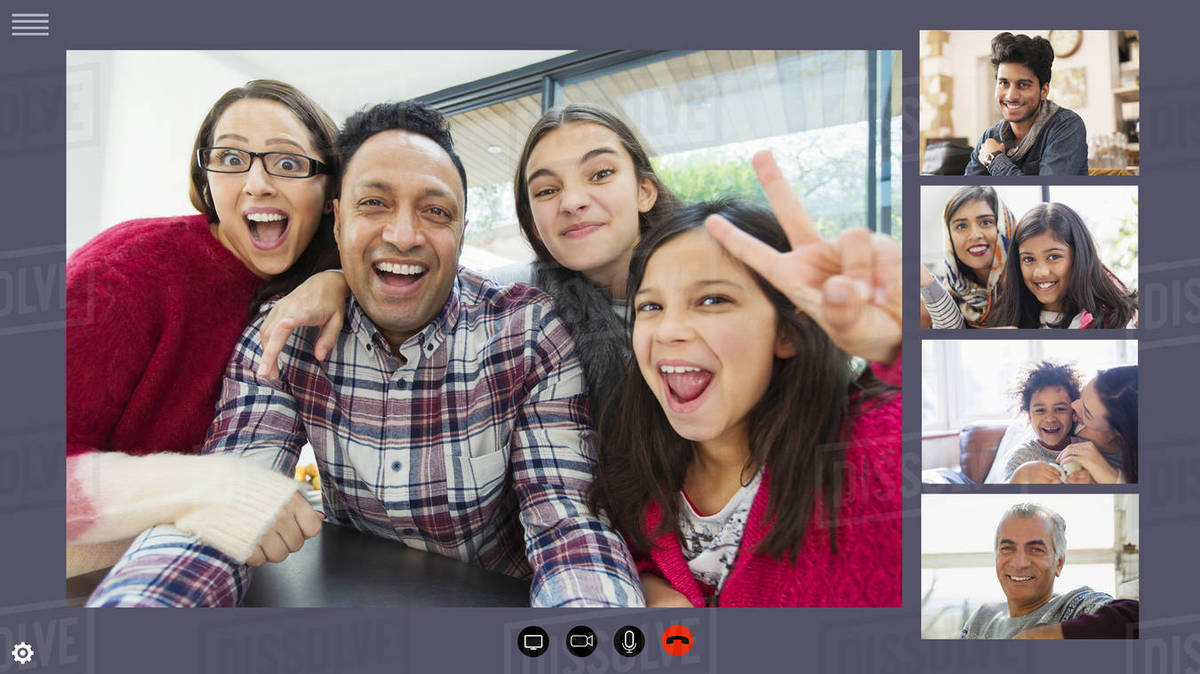Viewport: 1200px width, 674px height.
Task: Select the woman-and-toddler participant thumbnail
Action: click(1030, 410)
